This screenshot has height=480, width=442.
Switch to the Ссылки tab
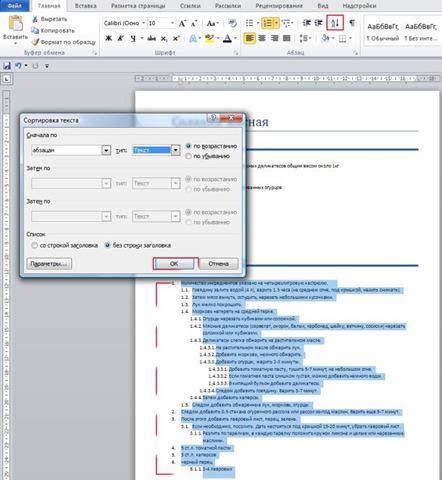[190, 6]
